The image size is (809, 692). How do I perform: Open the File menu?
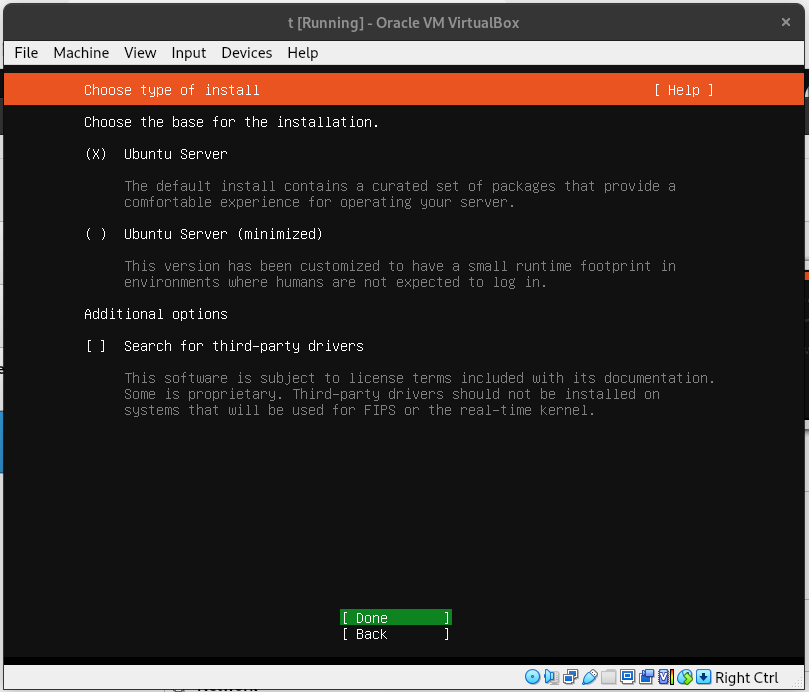point(25,53)
